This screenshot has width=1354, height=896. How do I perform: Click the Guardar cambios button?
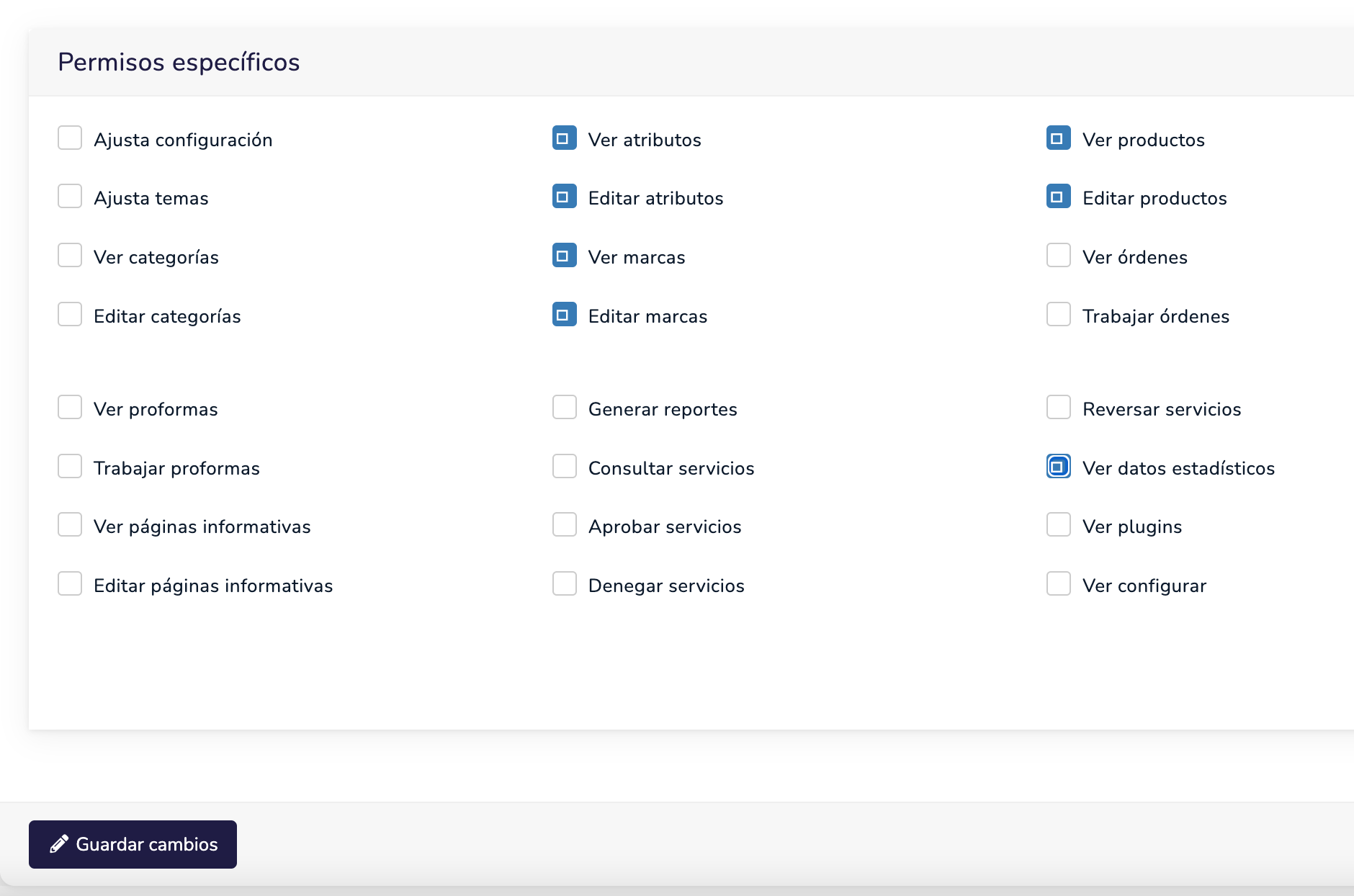click(133, 844)
